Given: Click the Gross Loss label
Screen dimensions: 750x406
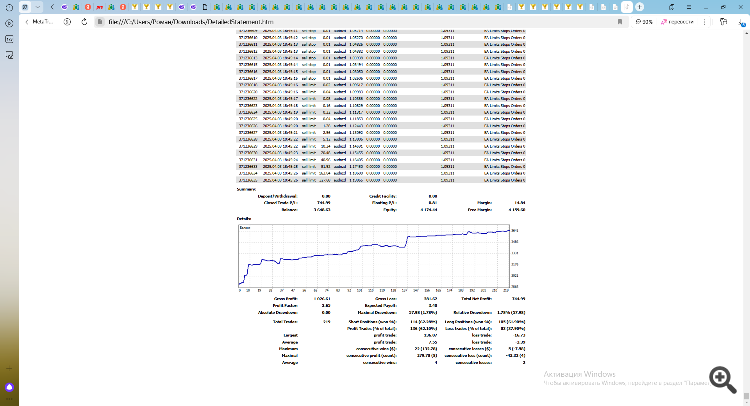Looking at the screenshot, I should (386, 298).
